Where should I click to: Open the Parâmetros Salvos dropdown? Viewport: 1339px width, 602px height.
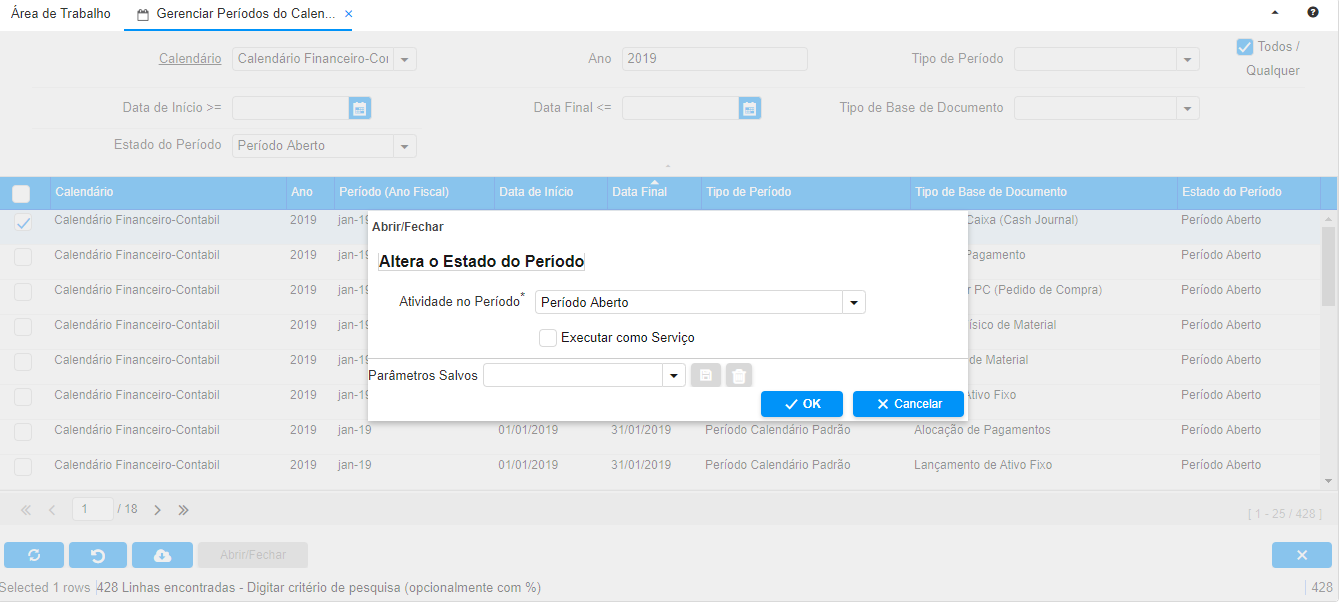pos(674,376)
